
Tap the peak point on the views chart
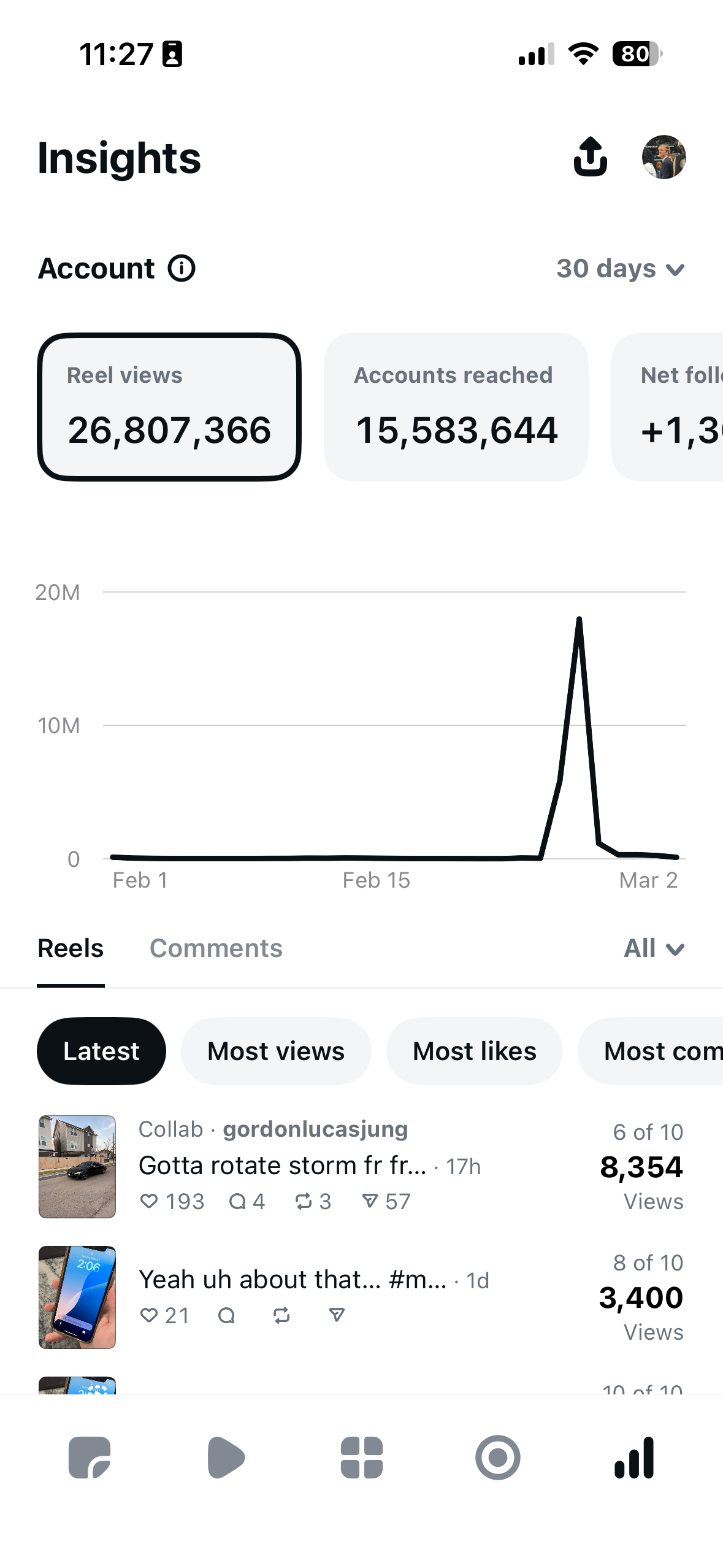point(579,620)
